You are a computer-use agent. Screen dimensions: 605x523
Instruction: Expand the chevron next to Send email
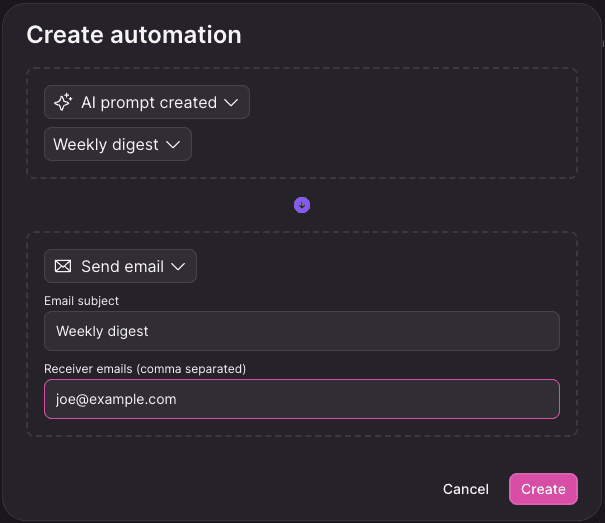point(178,267)
